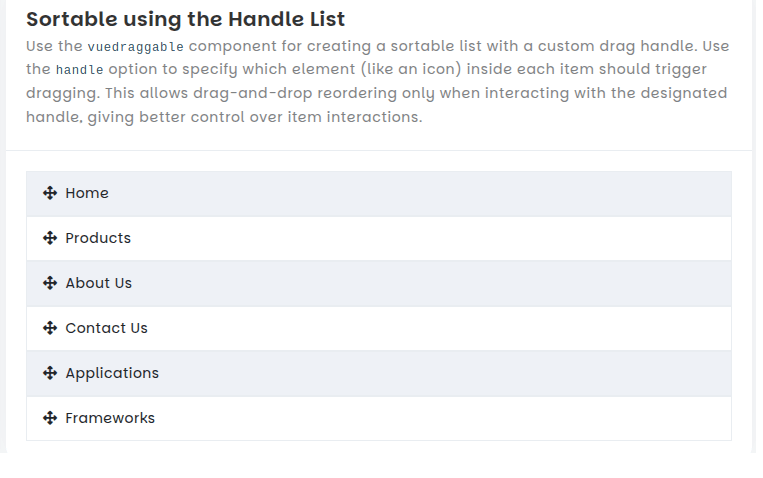Screen dimensions: 763x478
Task: Hit the Frameworks move handle icon
Action: click(50, 418)
